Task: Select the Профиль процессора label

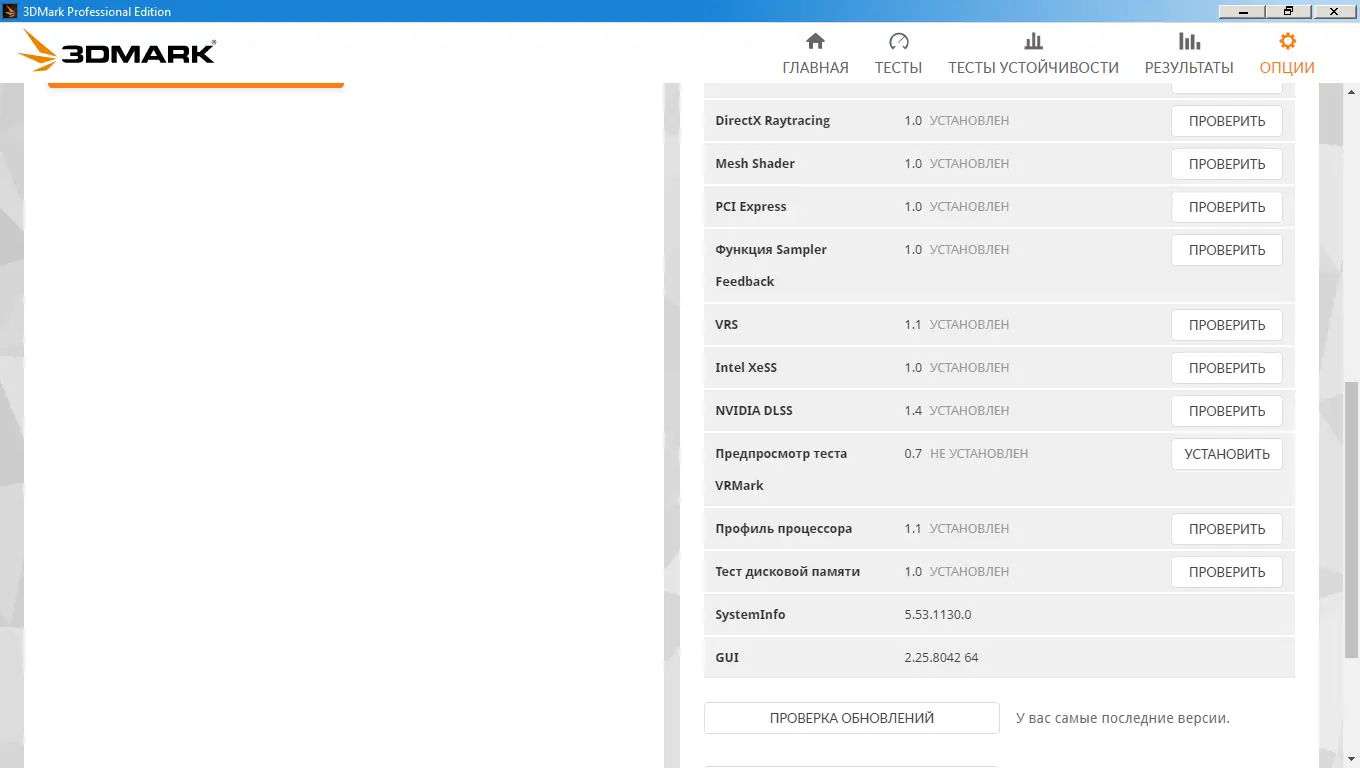Action: [784, 529]
